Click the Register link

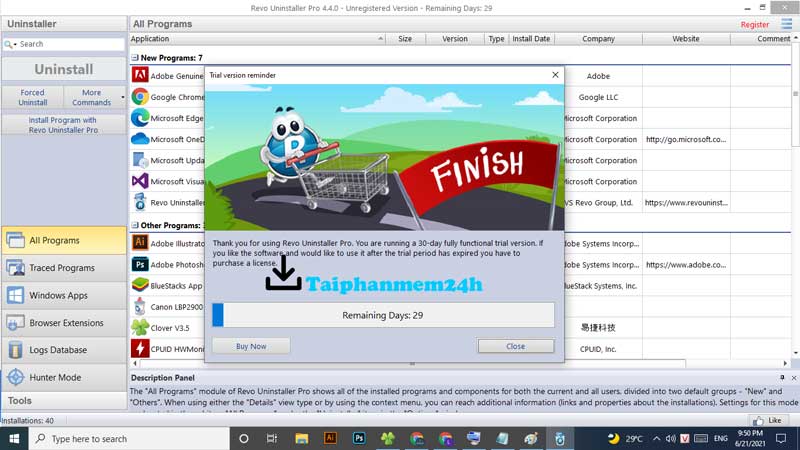tap(755, 24)
